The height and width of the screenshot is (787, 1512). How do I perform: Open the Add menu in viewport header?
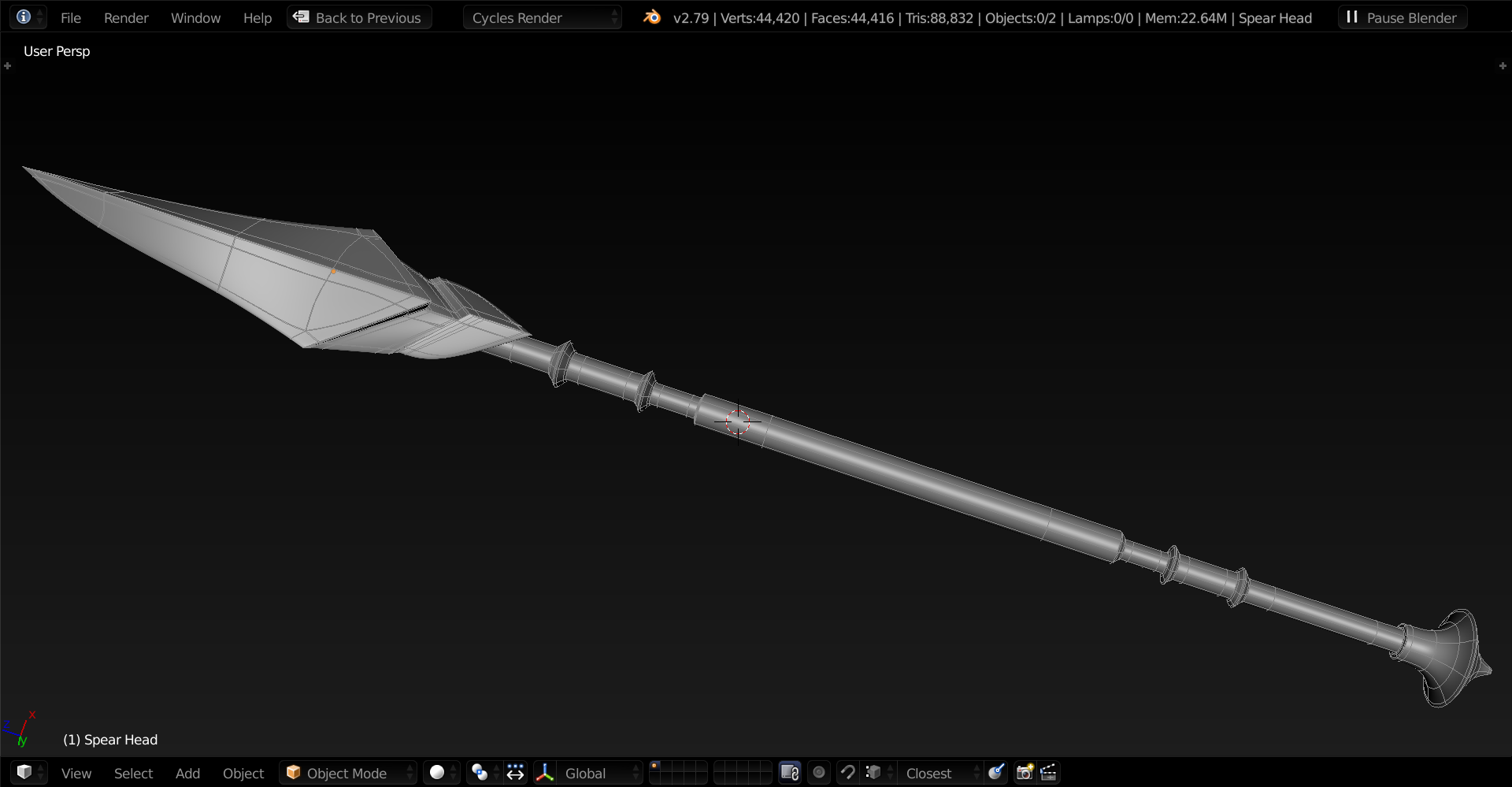pyautogui.click(x=187, y=774)
